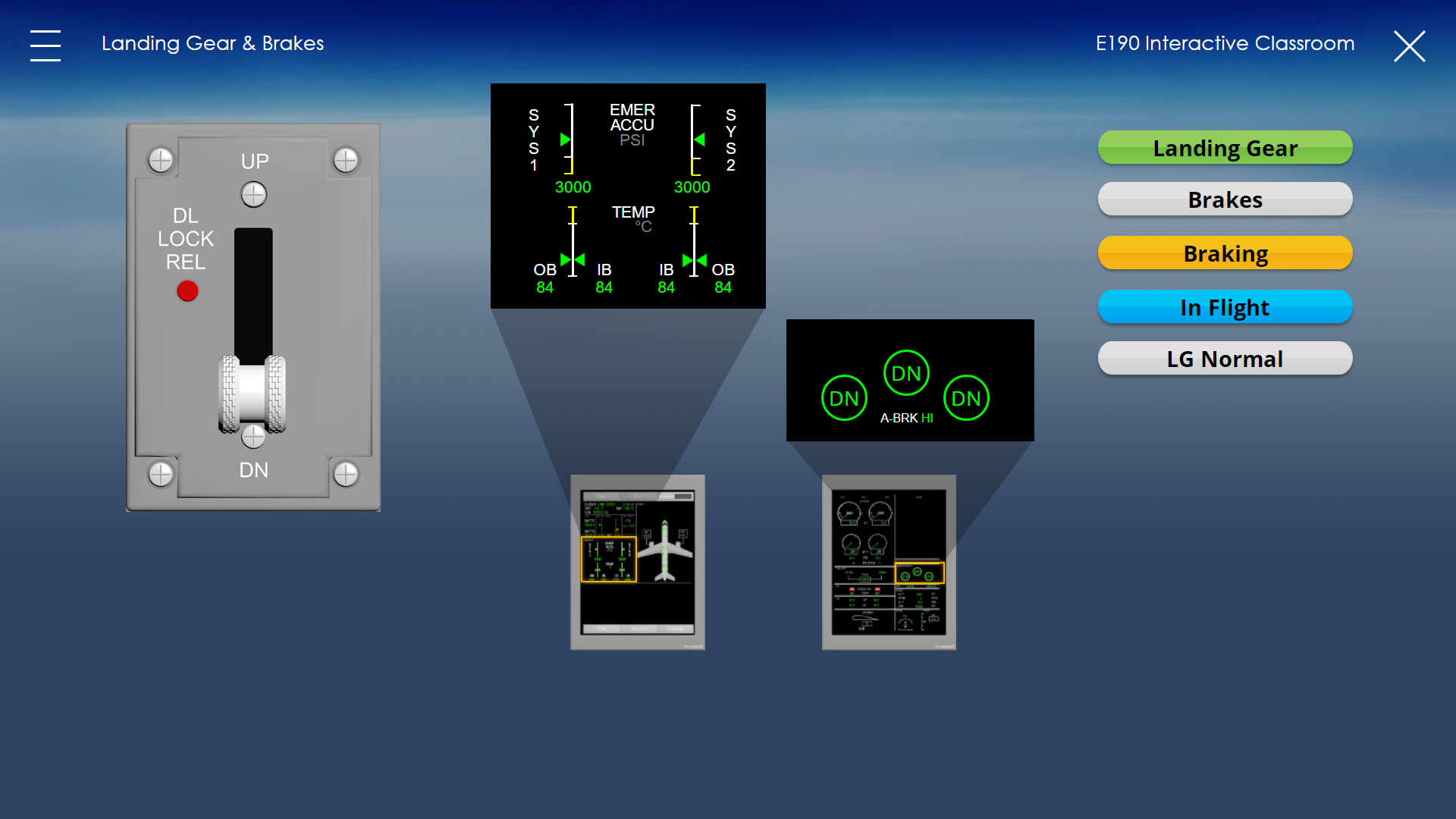Push the red DL LOCK REL button
The height and width of the screenshot is (819, 1456).
pyautogui.click(x=187, y=290)
